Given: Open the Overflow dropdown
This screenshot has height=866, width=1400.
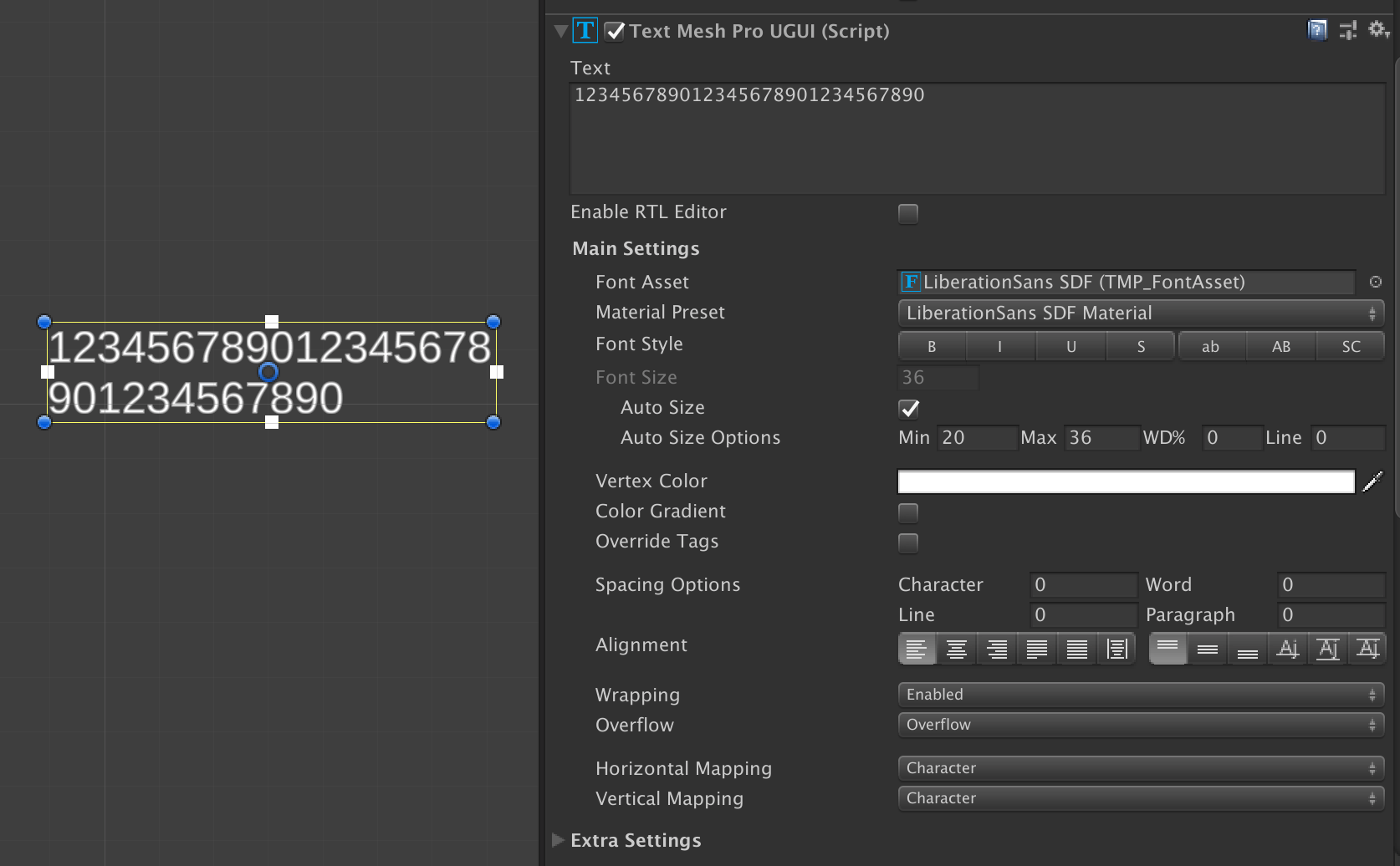Looking at the screenshot, I should (1141, 725).
